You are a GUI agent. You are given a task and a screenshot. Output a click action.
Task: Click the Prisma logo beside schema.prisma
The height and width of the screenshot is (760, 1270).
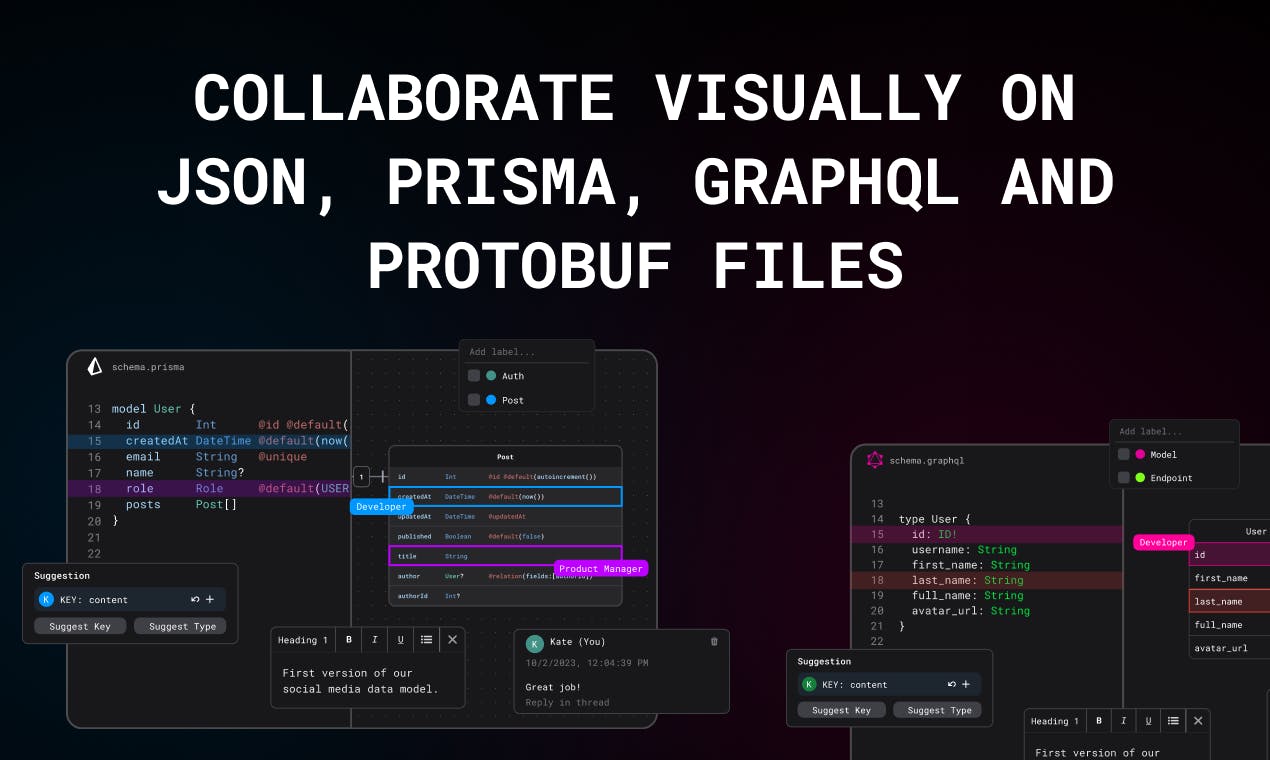95,367
